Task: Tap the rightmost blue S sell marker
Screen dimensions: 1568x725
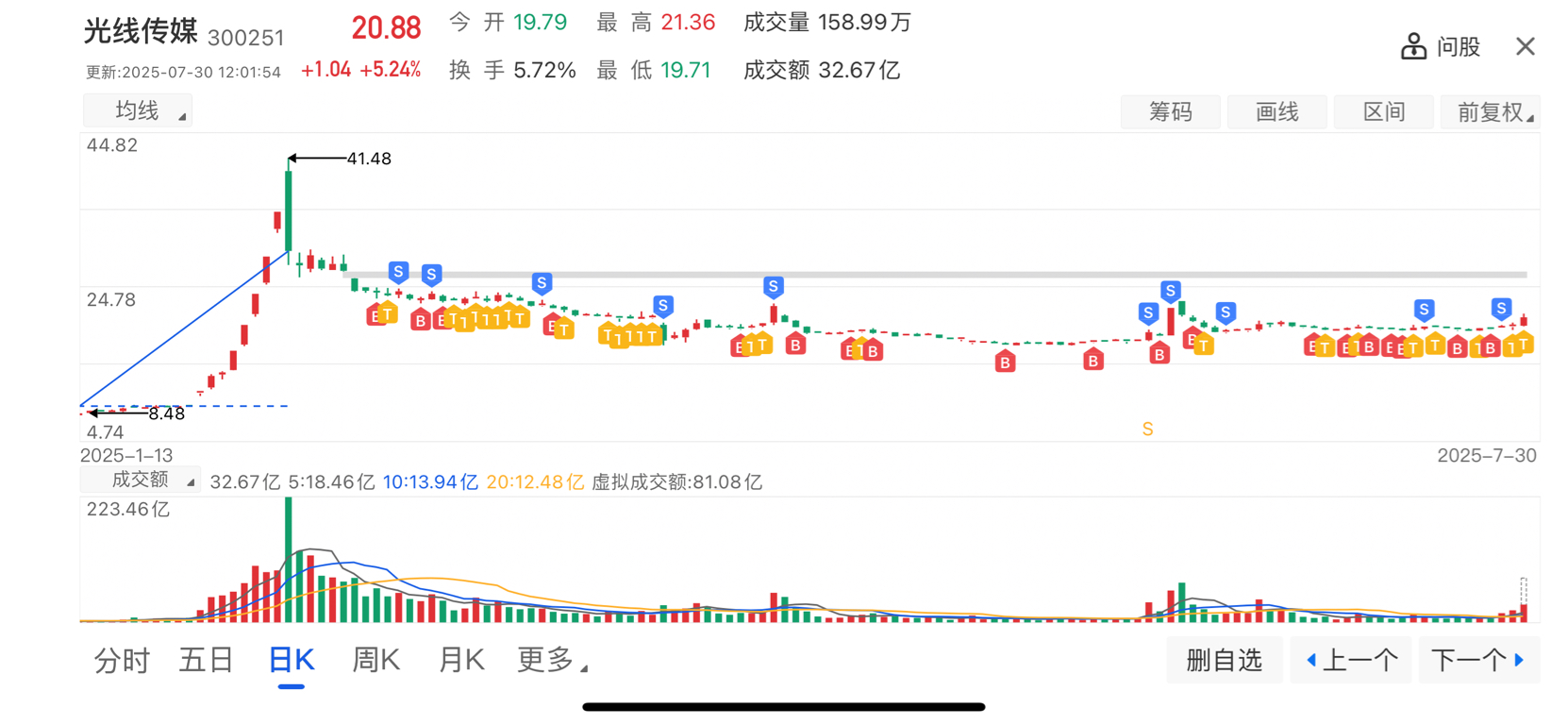Action: [1501, 309]
